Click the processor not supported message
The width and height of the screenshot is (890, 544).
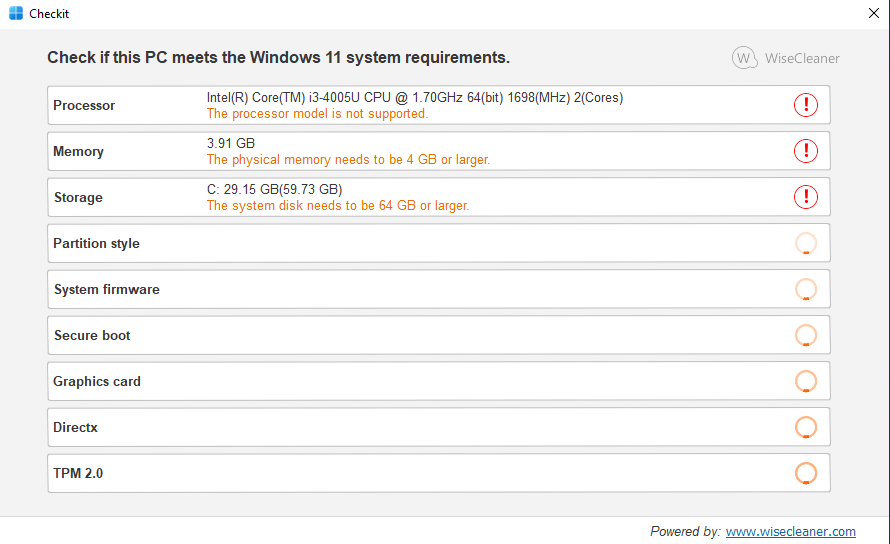[x=317, y=114]
